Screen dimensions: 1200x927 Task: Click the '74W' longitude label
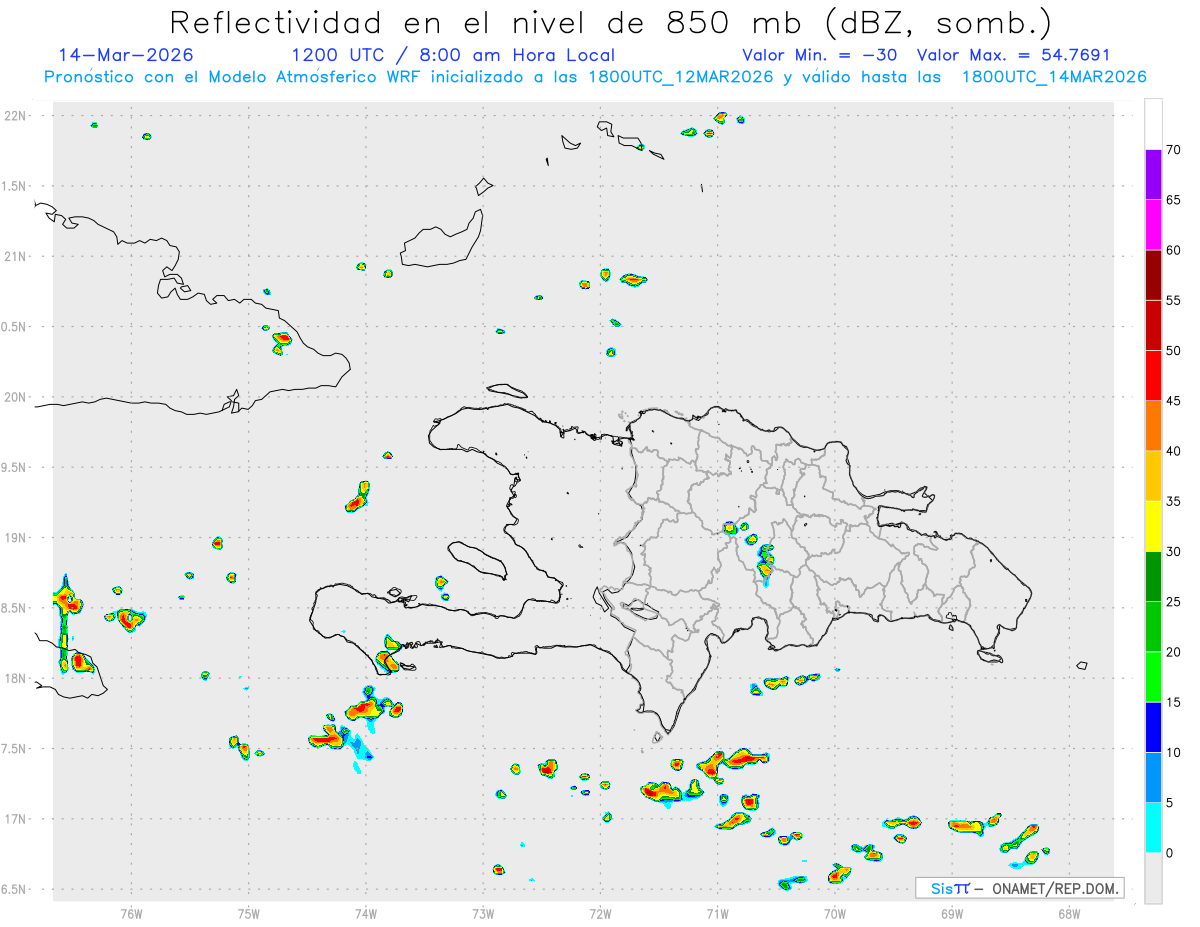pyautogui.click(x=365, y=914)
